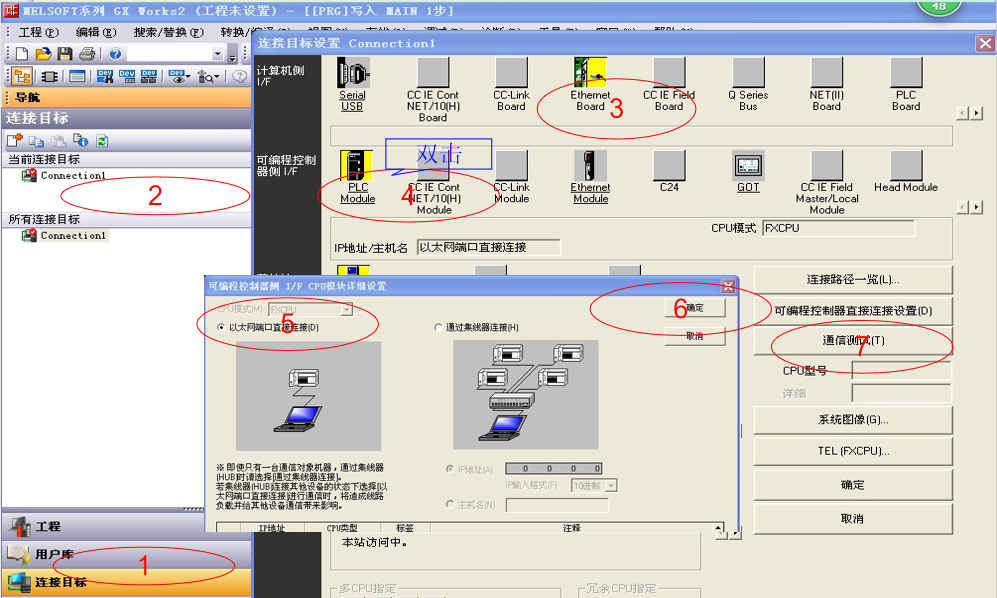Select CC IE Field Master/Local Module icon
Image resolution: width=997 pixels, height=598 pixels.
(x=827, y=183)
